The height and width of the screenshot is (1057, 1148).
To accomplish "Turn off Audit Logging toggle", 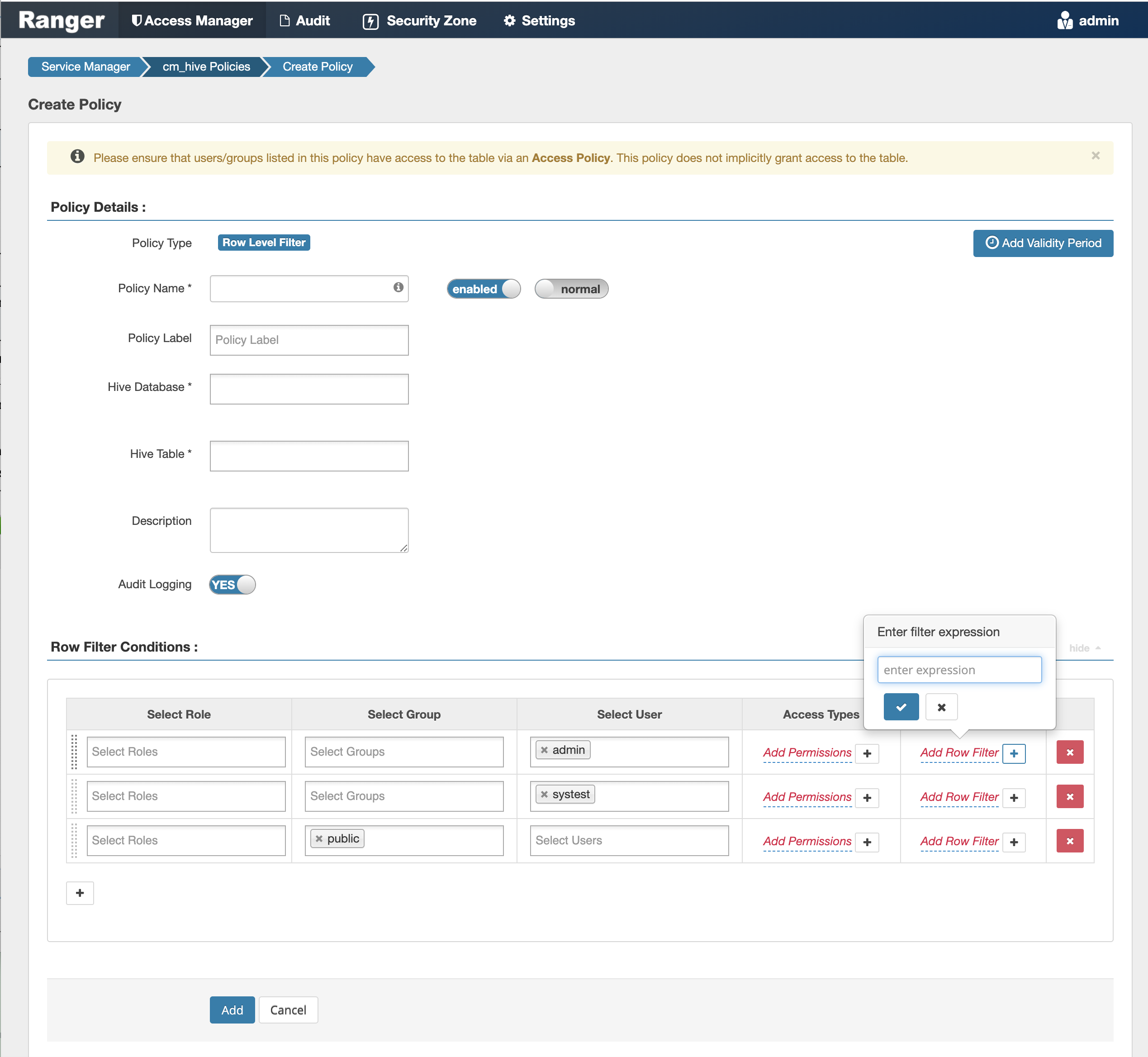I will tap(232, 585).
